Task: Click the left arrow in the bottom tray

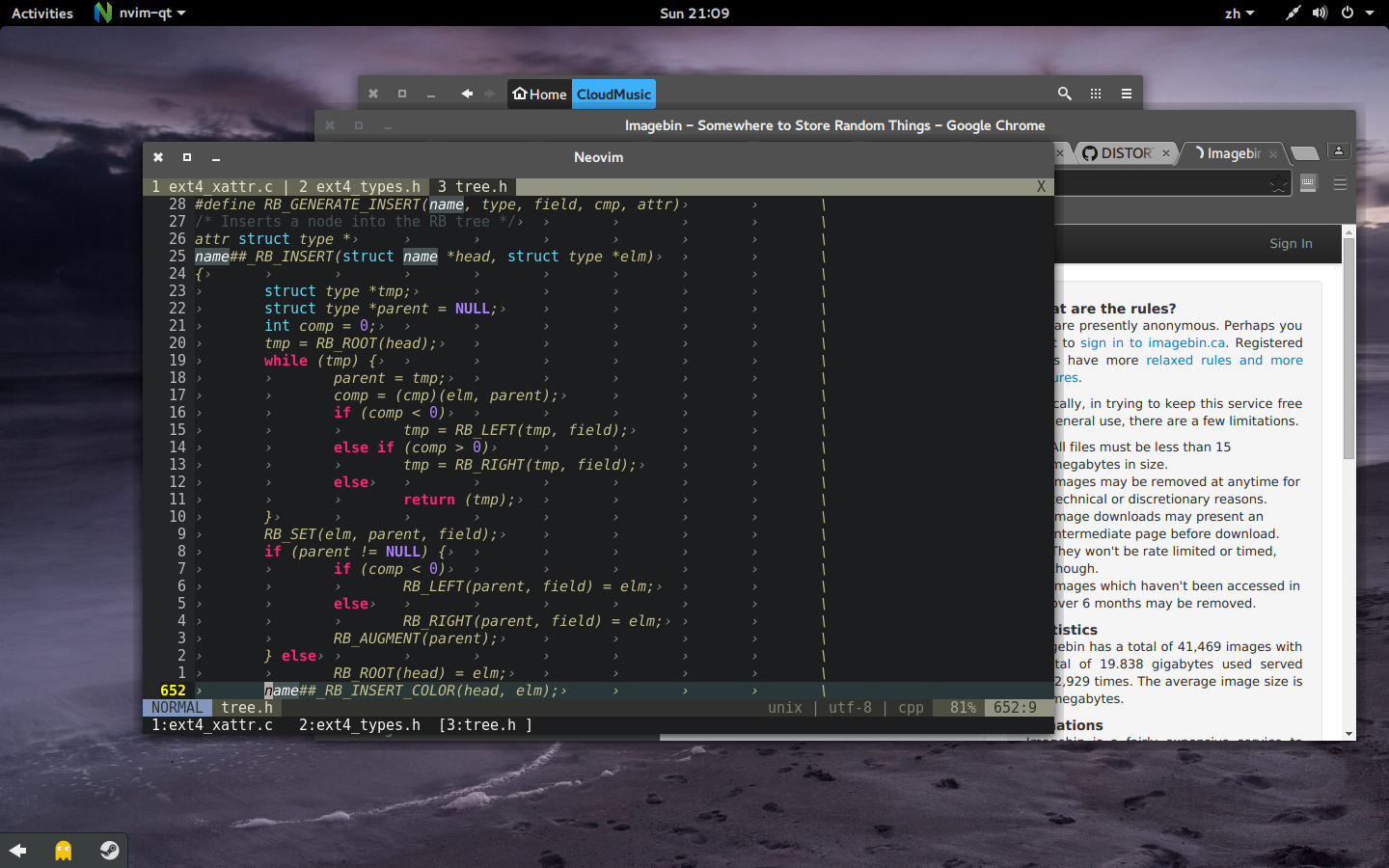Action: tap(17, 851)
